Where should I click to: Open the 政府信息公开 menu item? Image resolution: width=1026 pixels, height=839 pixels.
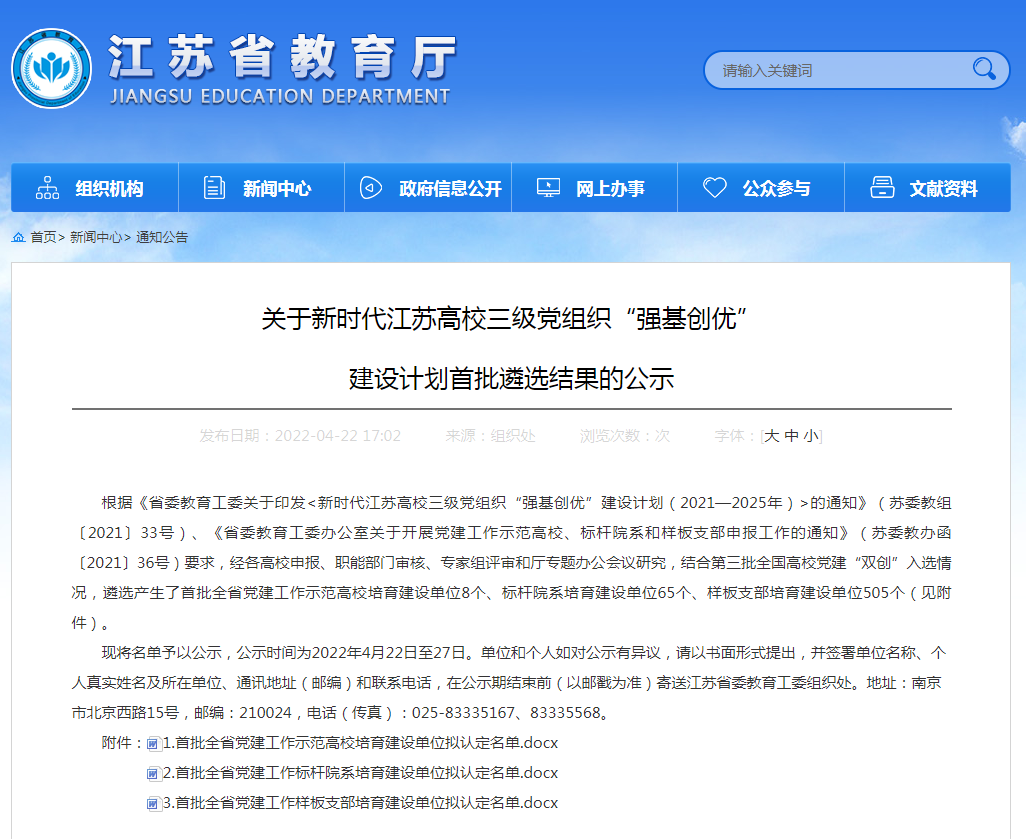[x=450, y=189]
